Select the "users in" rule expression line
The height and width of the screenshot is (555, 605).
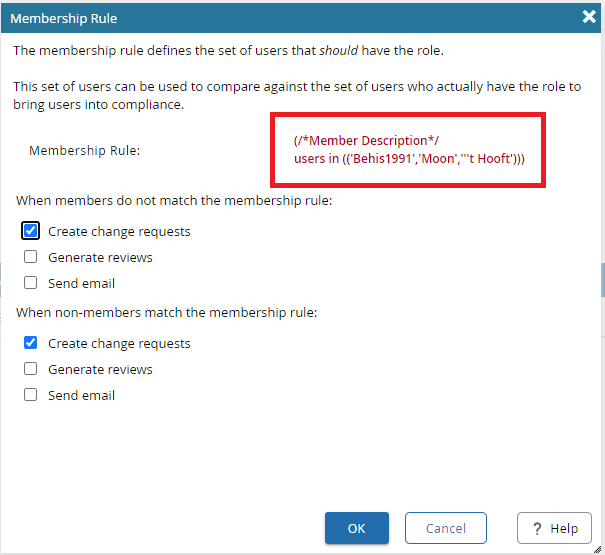(x=408, y=159)
